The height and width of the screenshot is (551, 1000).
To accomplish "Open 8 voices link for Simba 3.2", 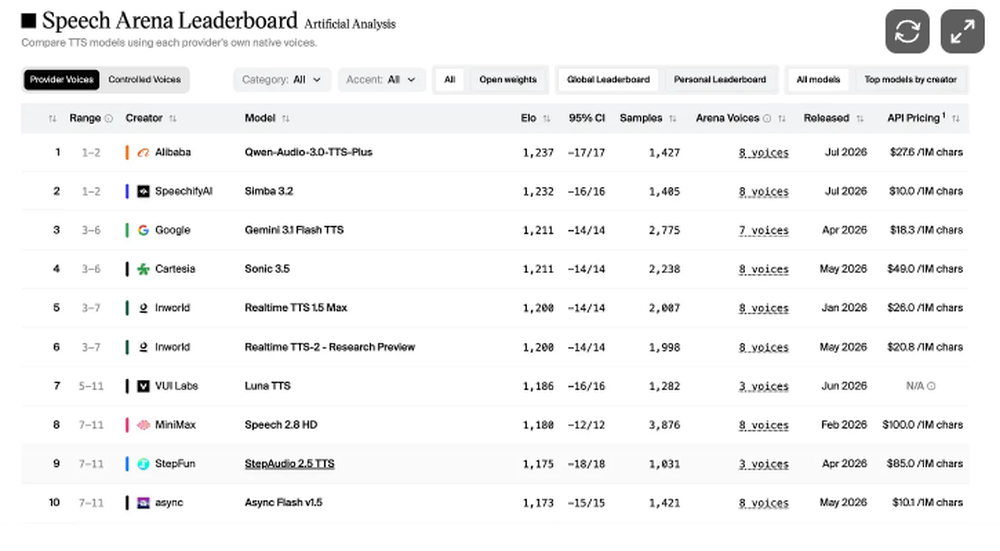I will pyautogui.click(x=763, y=191).
